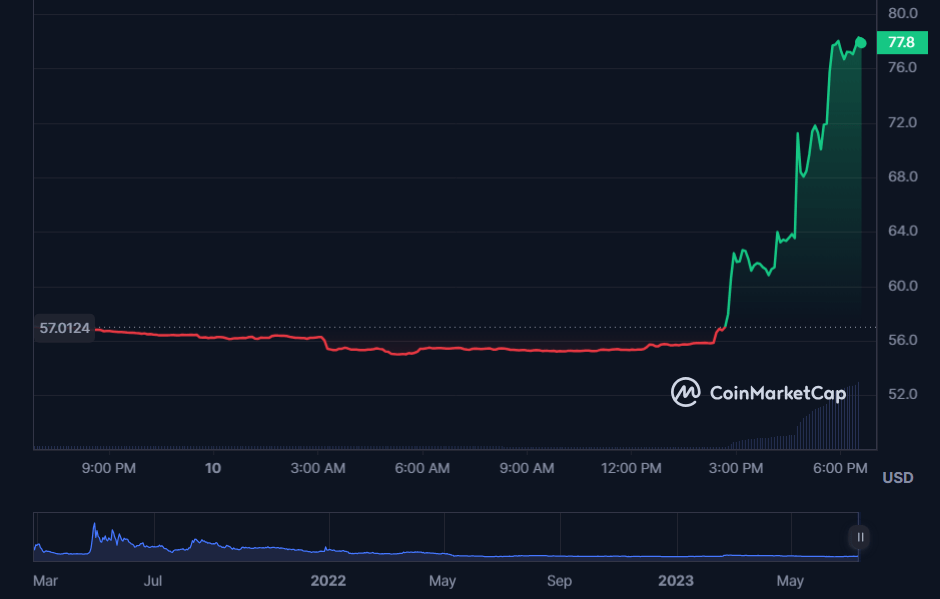The width and height of the screenshot is (940, 599).
Task: Click the Jul label on the overview timeline
Action: pyautogui.click(x=153, y=581)
